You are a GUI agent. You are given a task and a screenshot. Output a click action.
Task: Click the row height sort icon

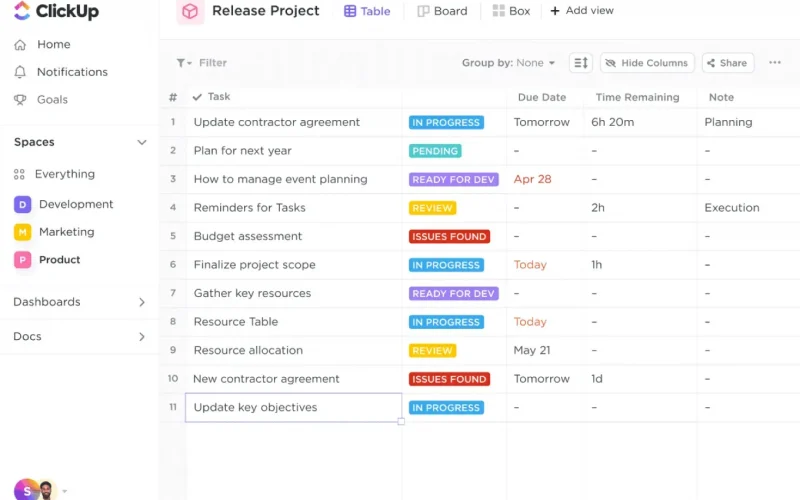[581, 63]
